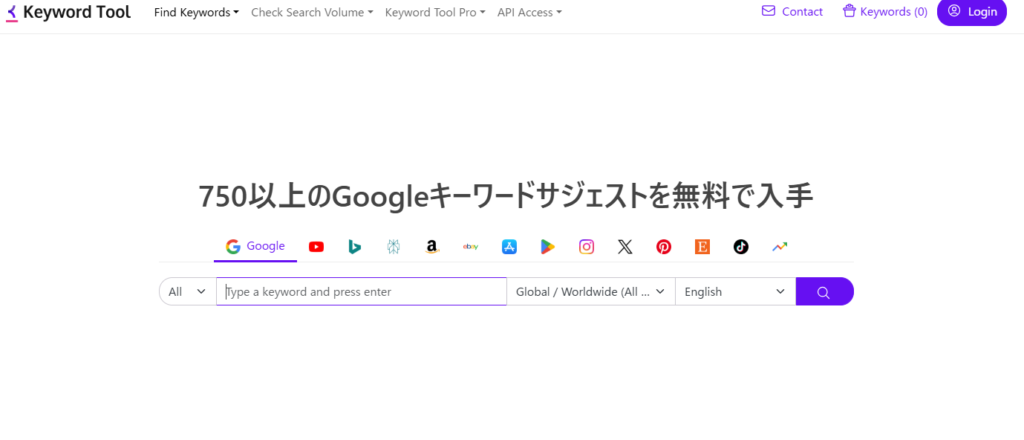Select the Bing search engine icon
The image size is (1024, 440).
tap(354, 247)
